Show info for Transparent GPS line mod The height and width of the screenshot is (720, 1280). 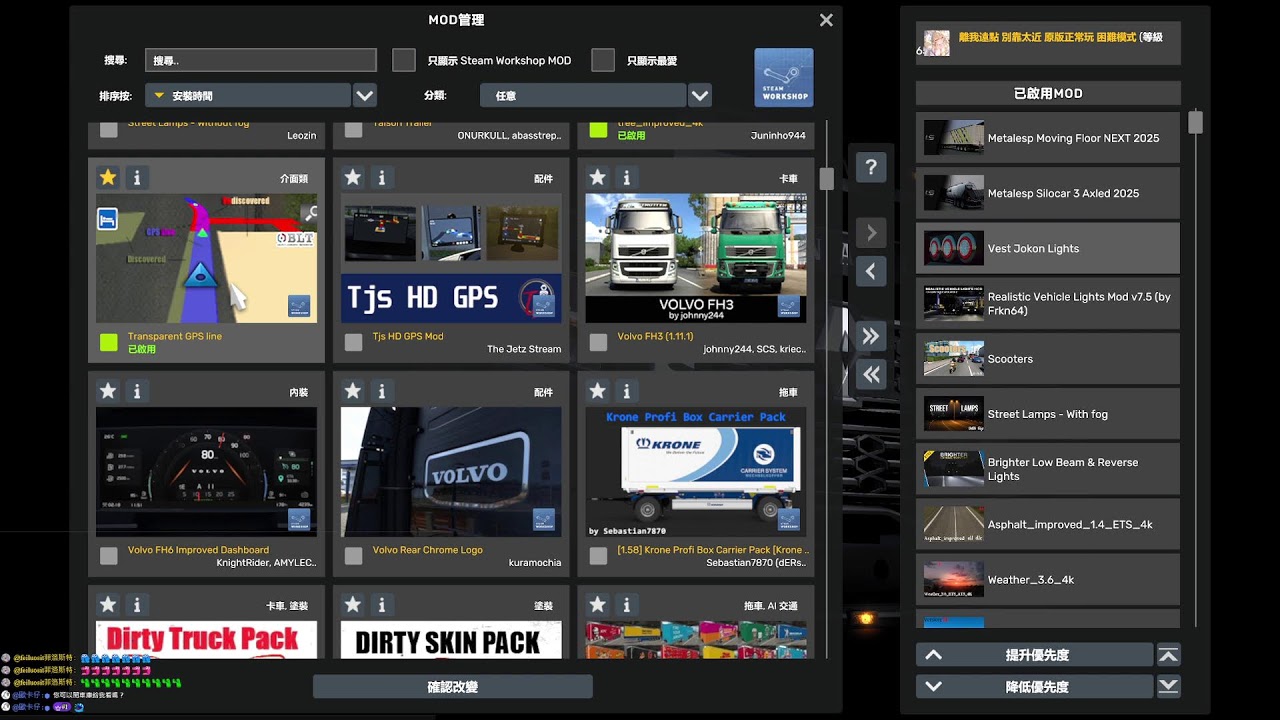coord(137,178)
